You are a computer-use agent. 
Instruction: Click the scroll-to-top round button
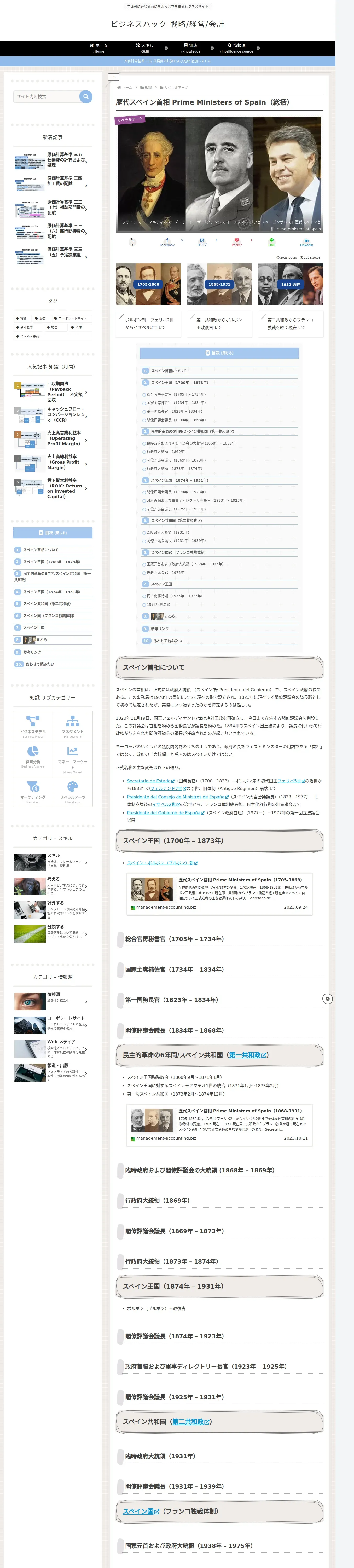327,999
